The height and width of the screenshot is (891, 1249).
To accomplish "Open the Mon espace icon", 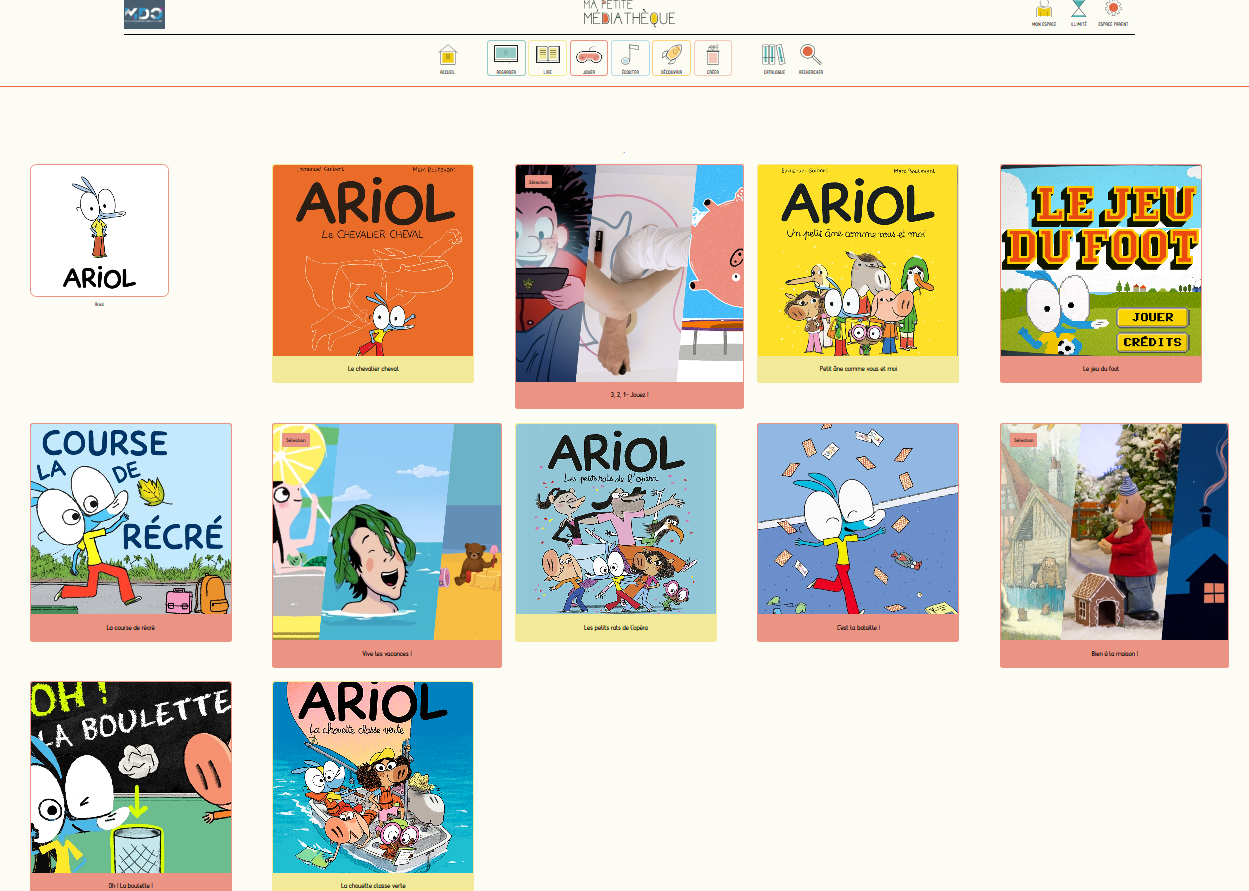I will click(x=1044, y=10).
